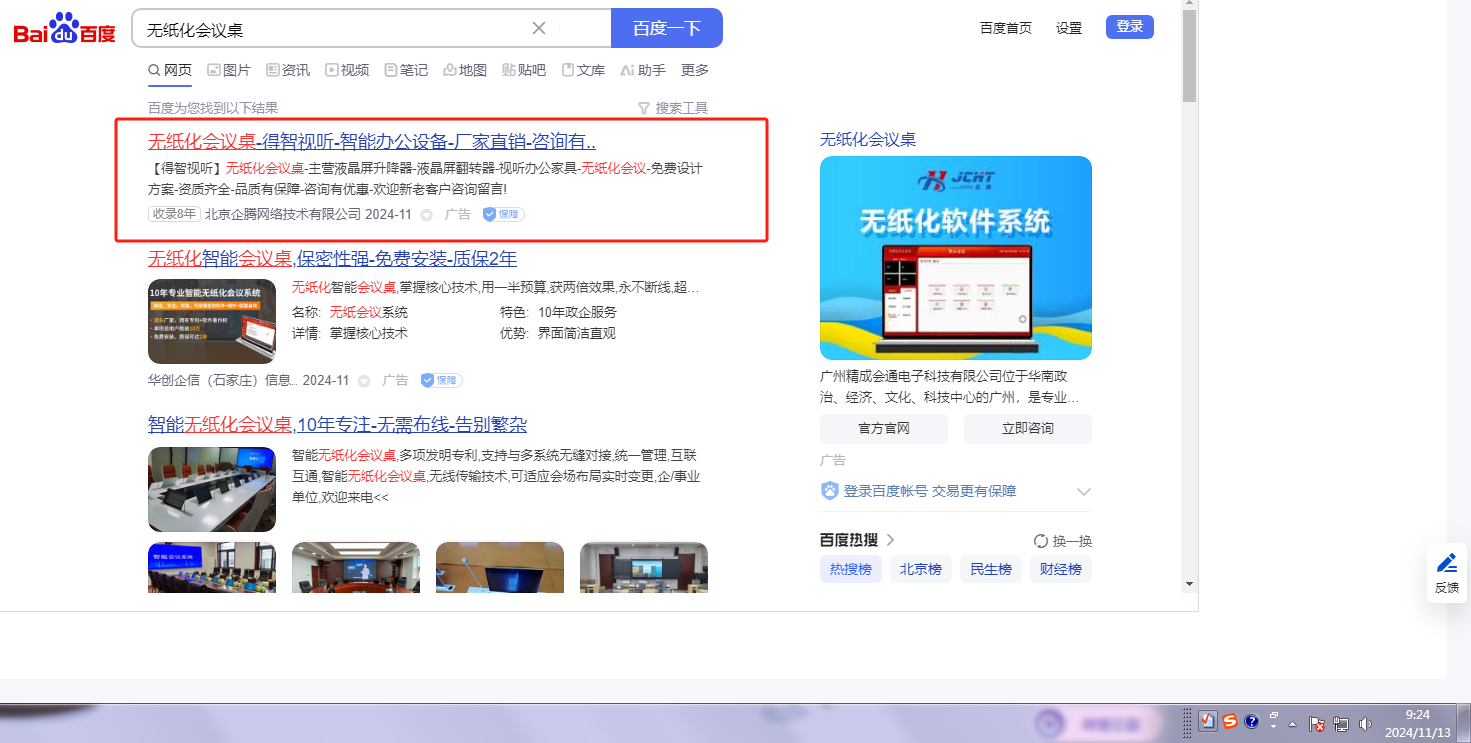Click the Sogou input method tray icon

(1230, 721)
